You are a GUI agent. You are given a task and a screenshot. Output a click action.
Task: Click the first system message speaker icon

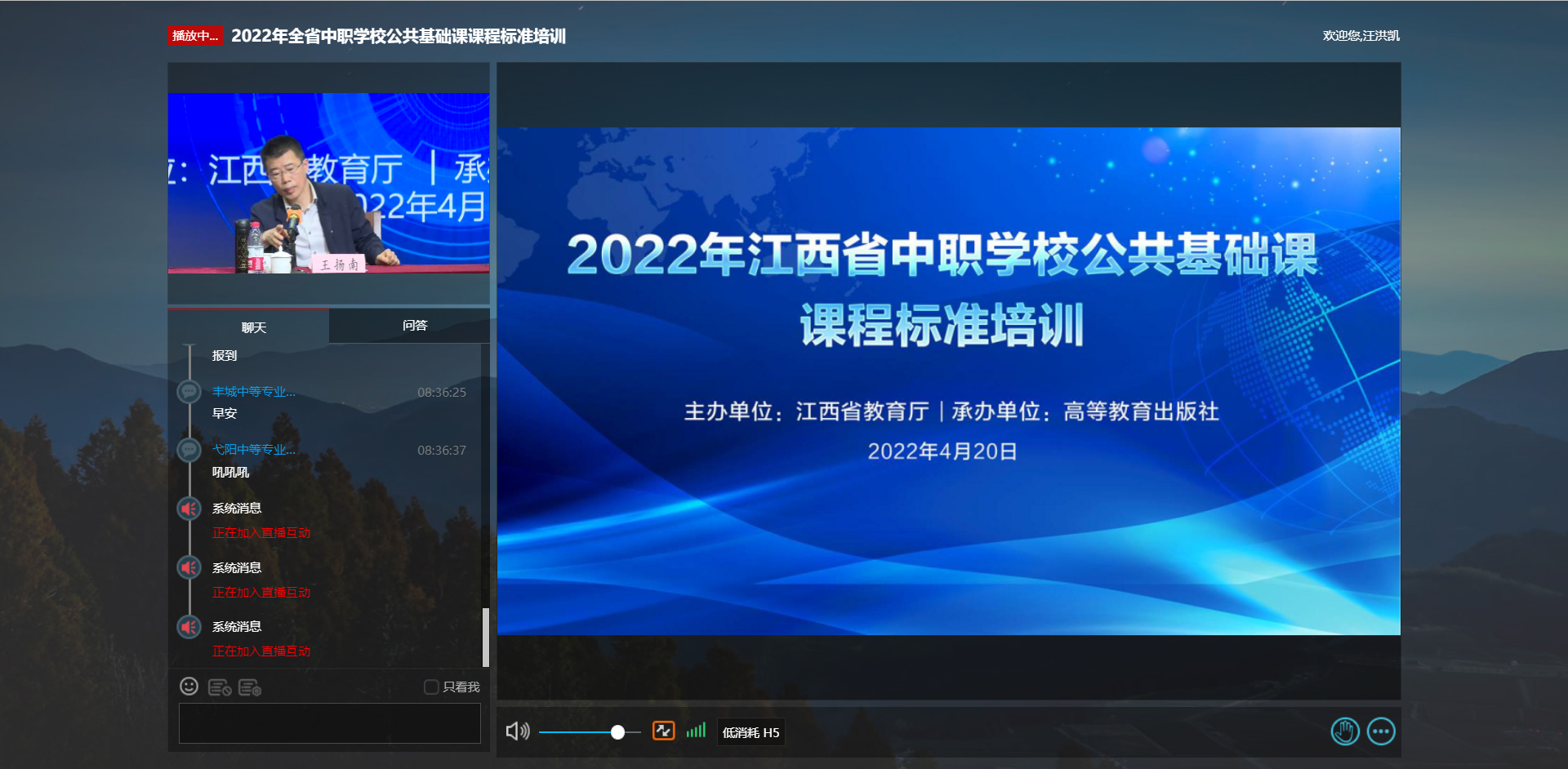click(189, 509)
